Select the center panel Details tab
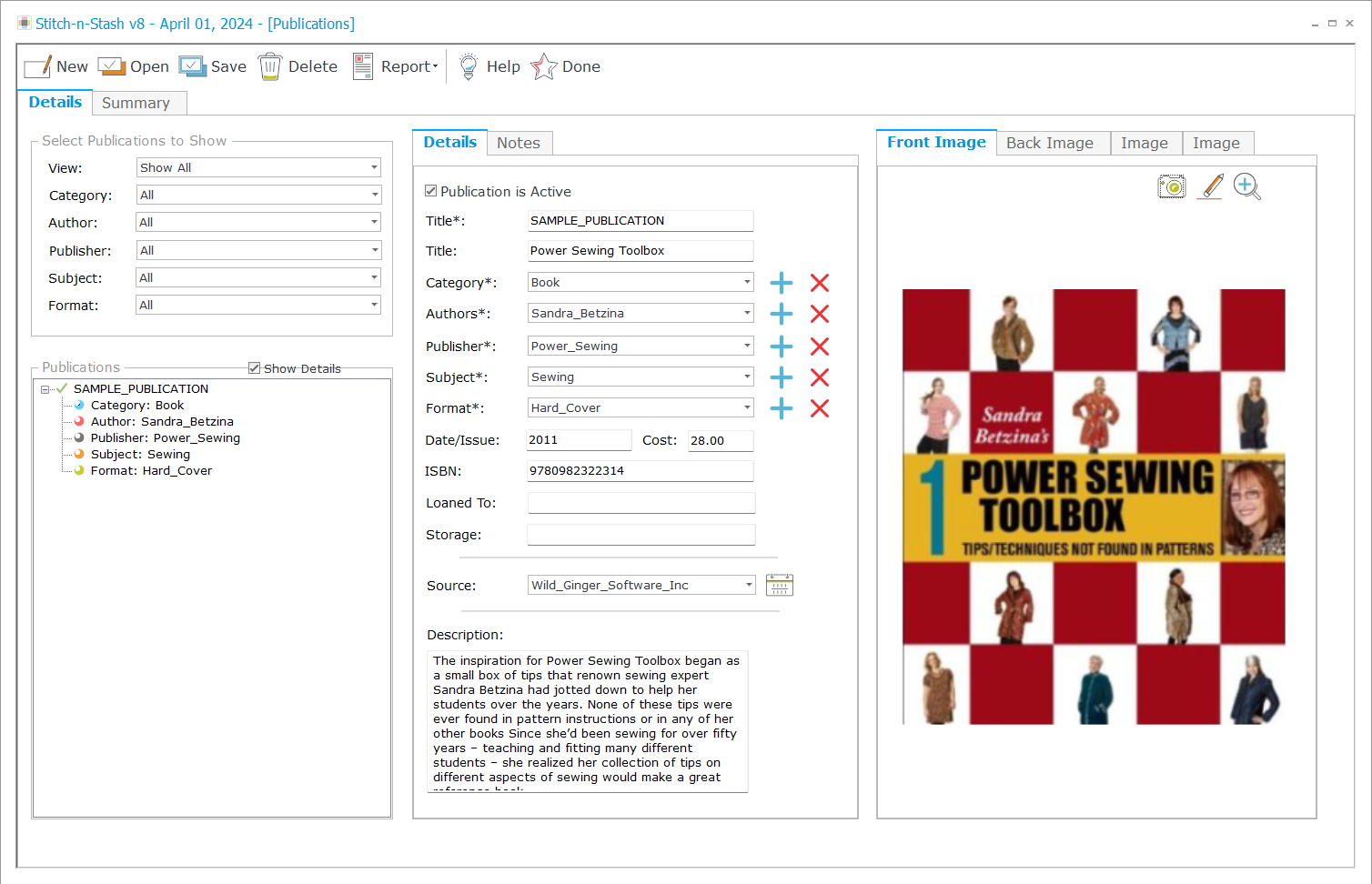 [450, 142]
